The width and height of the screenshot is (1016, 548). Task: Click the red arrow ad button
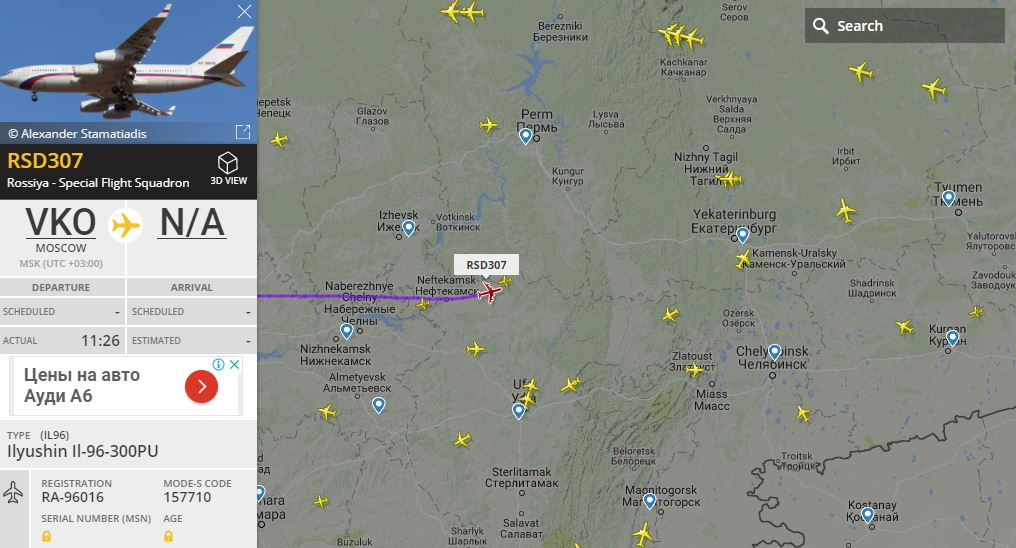(x=202, y=387)
